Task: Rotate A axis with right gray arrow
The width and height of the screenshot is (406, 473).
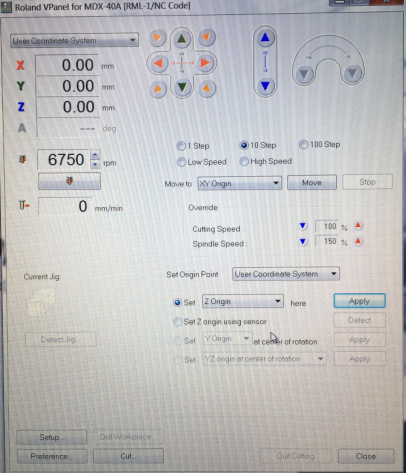Action: click(x=352, y=73)
